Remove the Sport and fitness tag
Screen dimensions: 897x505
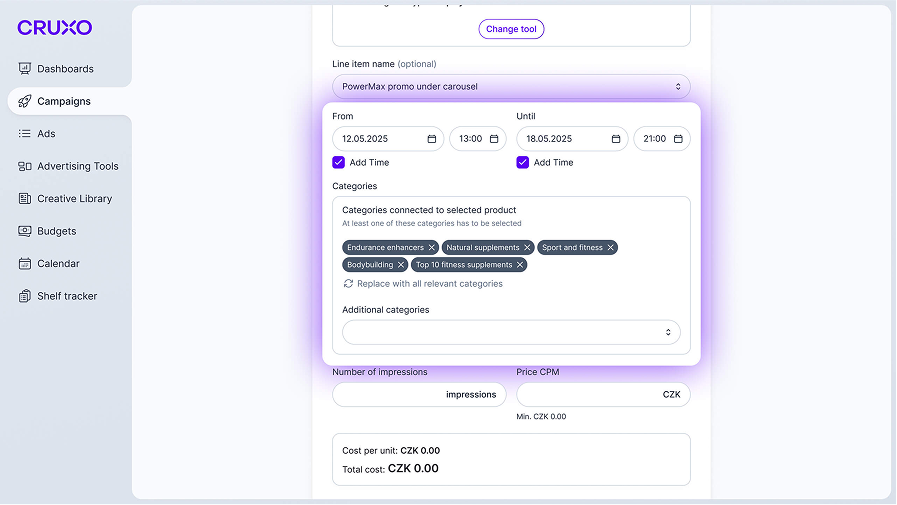pos(611,247)
